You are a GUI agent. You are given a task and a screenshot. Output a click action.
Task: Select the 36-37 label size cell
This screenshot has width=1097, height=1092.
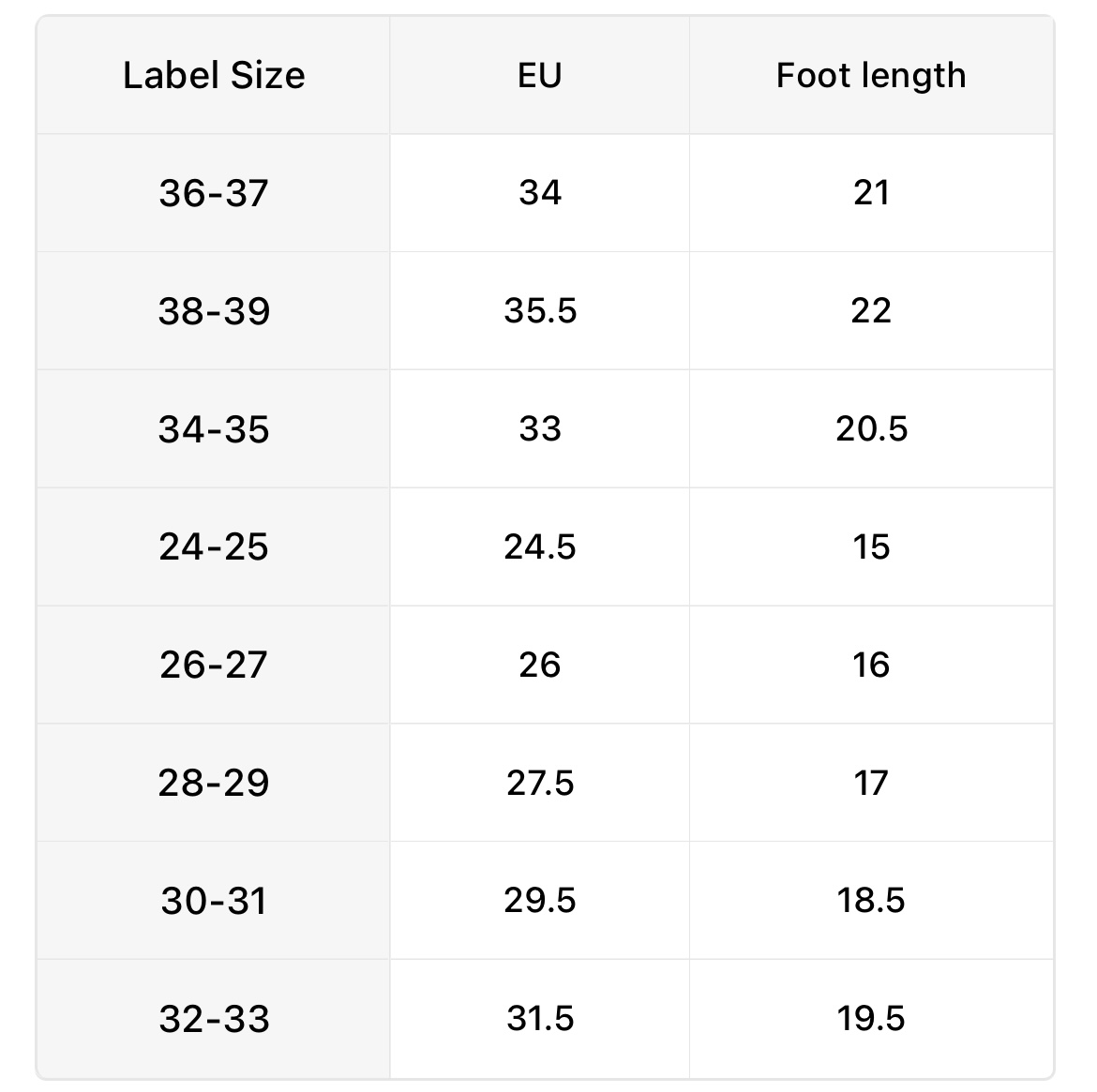pyautogui.click(x=214, y=193)
